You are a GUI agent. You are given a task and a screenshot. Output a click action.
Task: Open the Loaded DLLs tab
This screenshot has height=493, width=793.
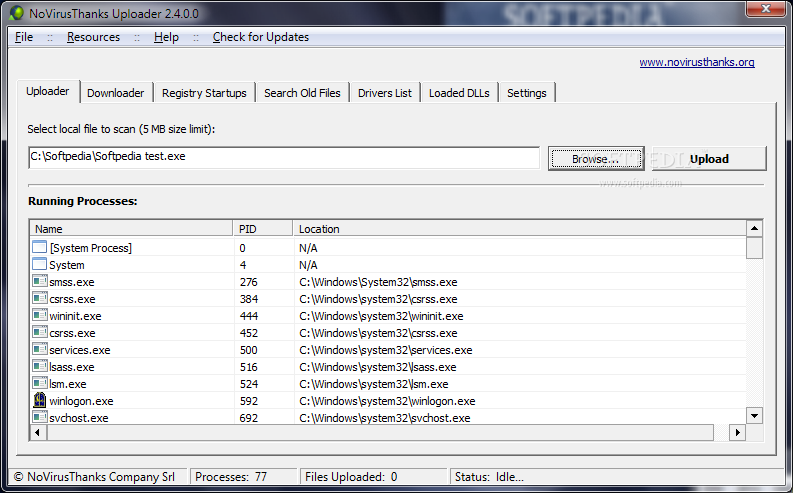click(459, 93)
